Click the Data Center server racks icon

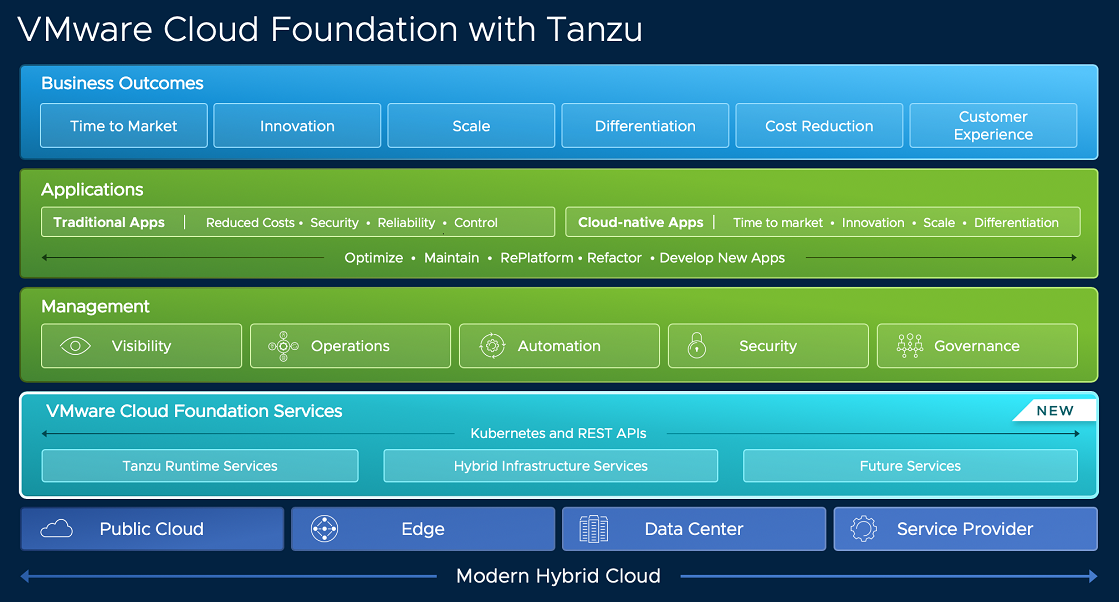[x=593, y=529]
